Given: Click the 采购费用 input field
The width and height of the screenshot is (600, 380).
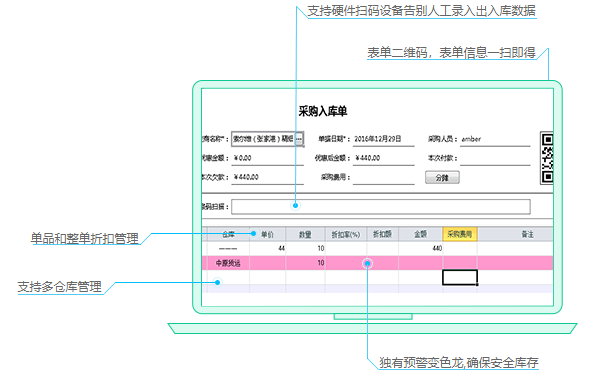Looking at the screenshot, I should tap(383, 178).
